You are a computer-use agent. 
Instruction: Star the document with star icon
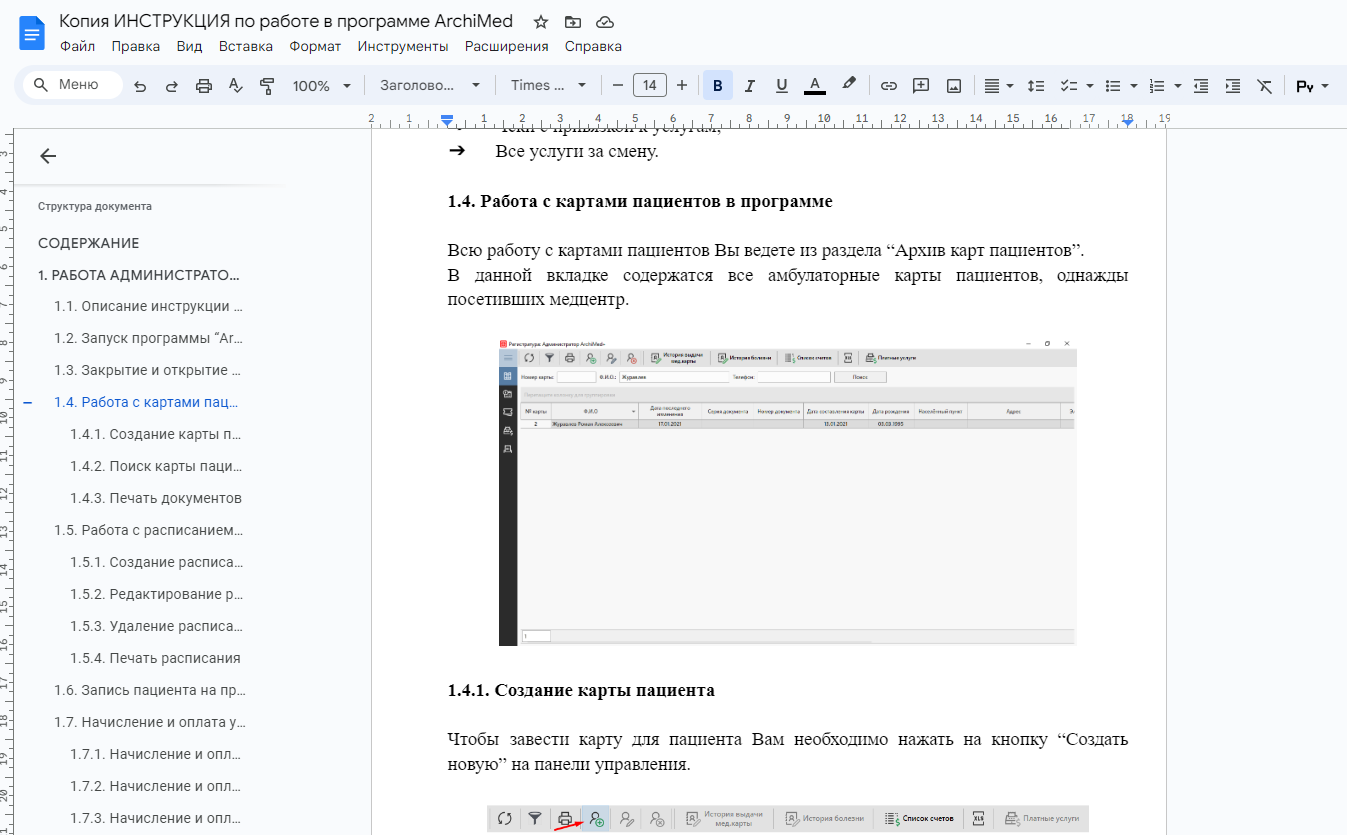click(x=541, y=22)
